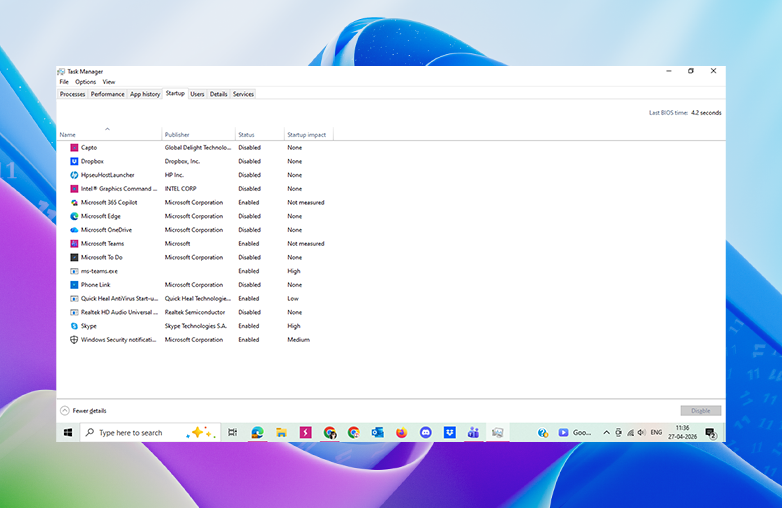The height and width of the screenshot is (508, 782).
Task: Click the Quick Heal AntiVirus row icon
Action: [x=74, y=299]
